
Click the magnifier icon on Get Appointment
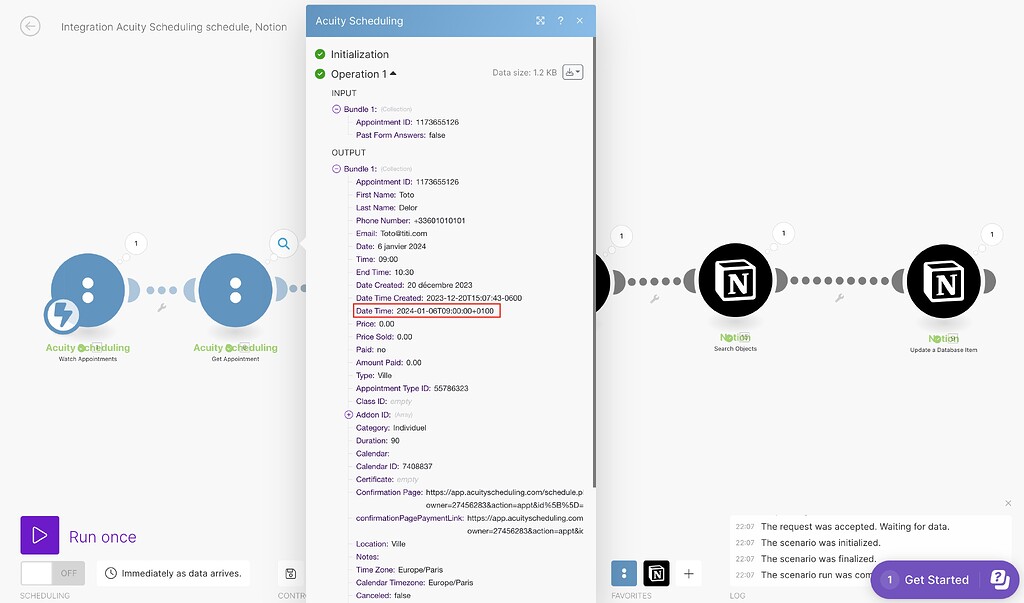coord(283,243)
